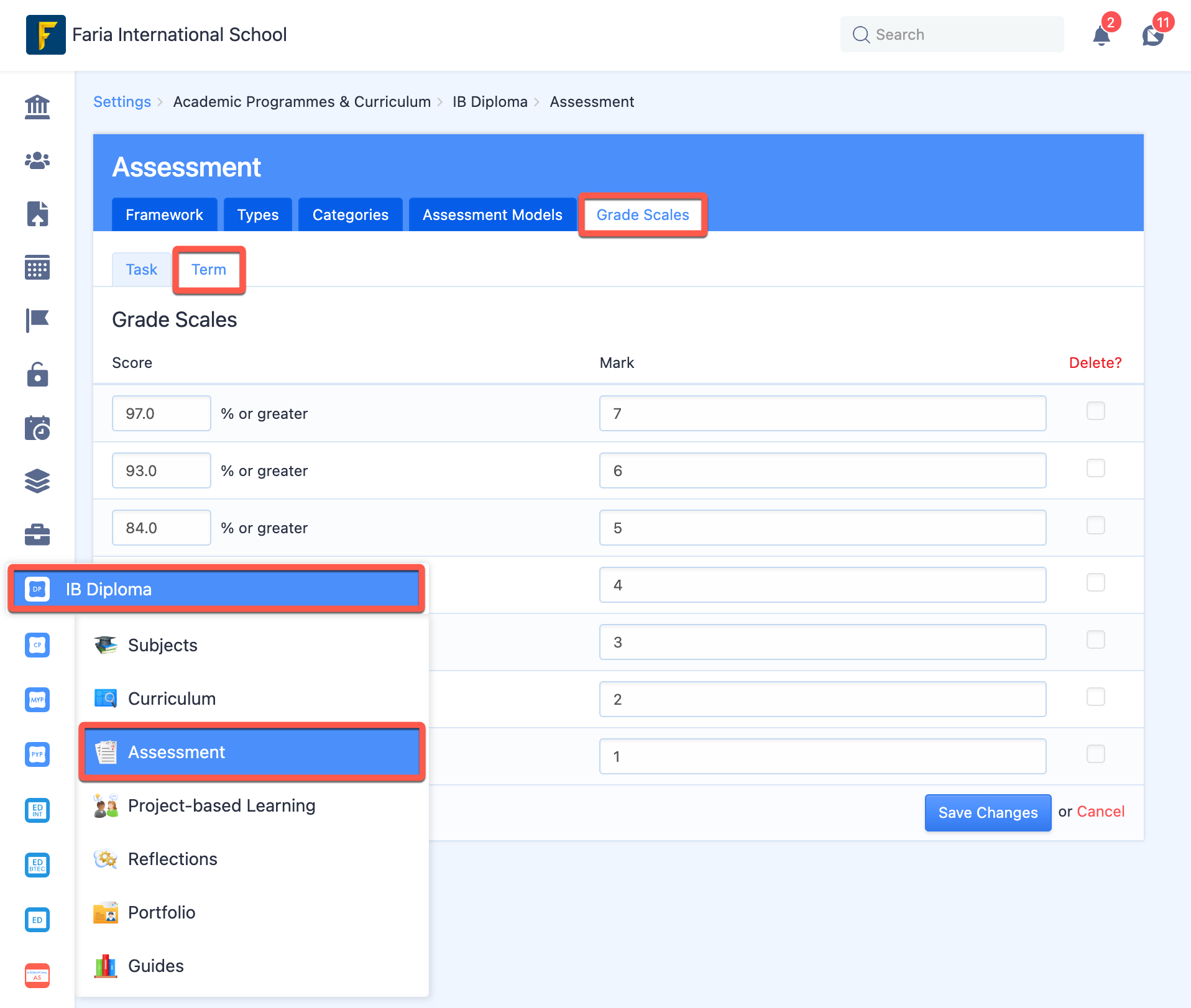Image resolution: width=1191 pixels, height=1008 pixels.
Task: Open the calendar icon in the sidebar
Action: [37, 267]
